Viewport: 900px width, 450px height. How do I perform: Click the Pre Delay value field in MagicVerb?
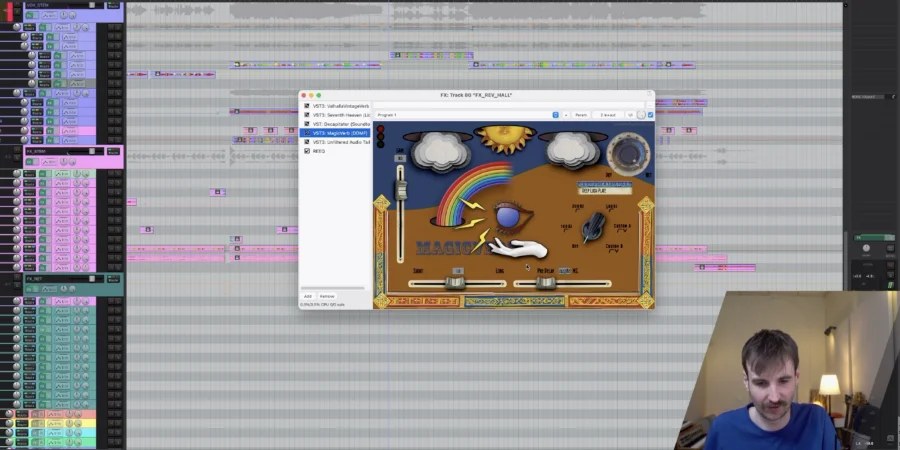click(564, 270)
